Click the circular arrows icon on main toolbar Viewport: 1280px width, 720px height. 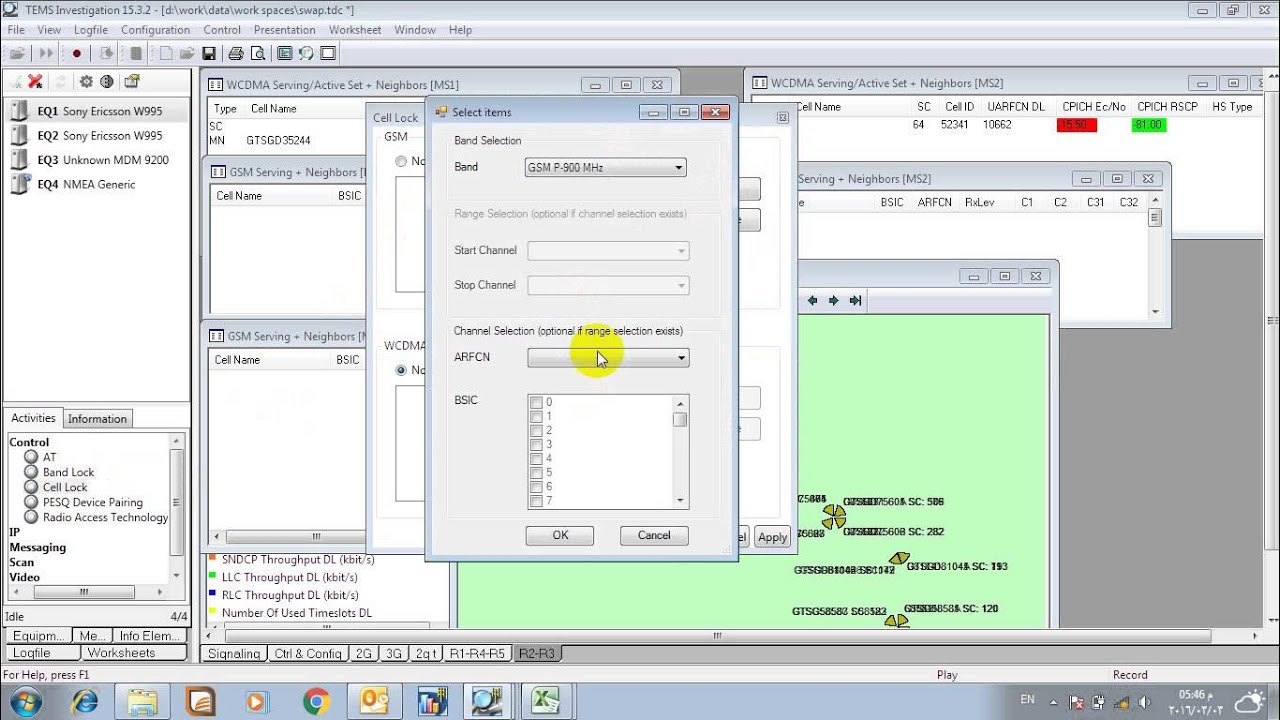[x=306, y=53]
